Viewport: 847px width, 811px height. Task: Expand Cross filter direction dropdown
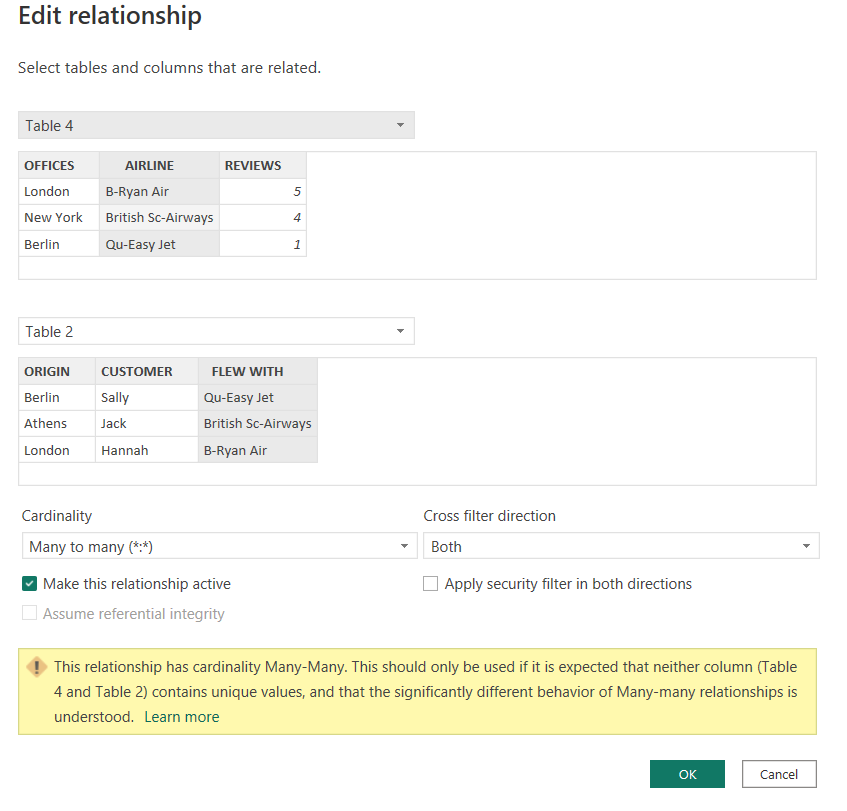point(620,546)
